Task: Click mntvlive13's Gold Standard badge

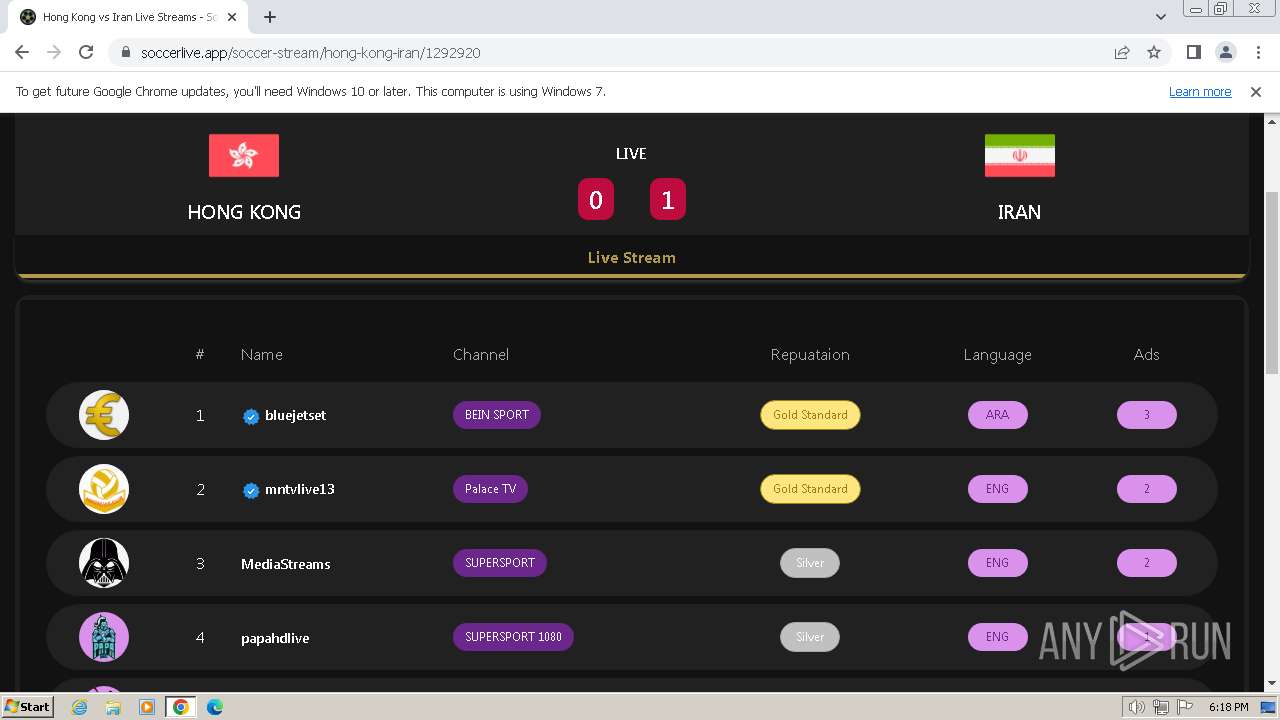Action: coord(810,489)
